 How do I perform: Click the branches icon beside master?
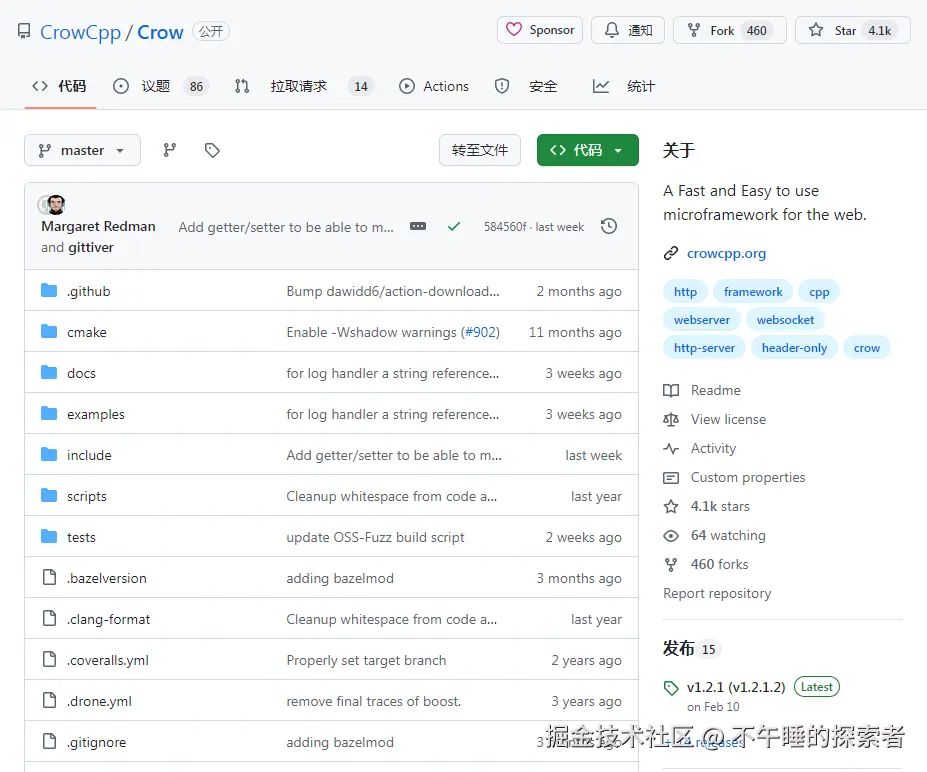(x=169, y=149)
